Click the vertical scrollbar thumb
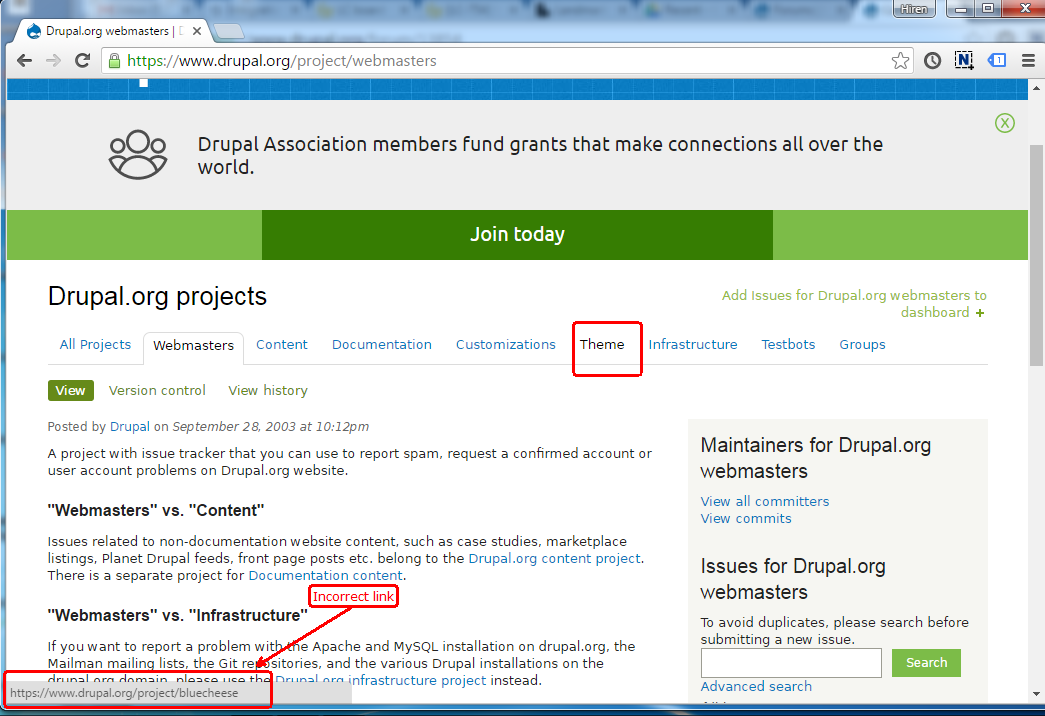1045x716 pixels. click(1036, 255)
